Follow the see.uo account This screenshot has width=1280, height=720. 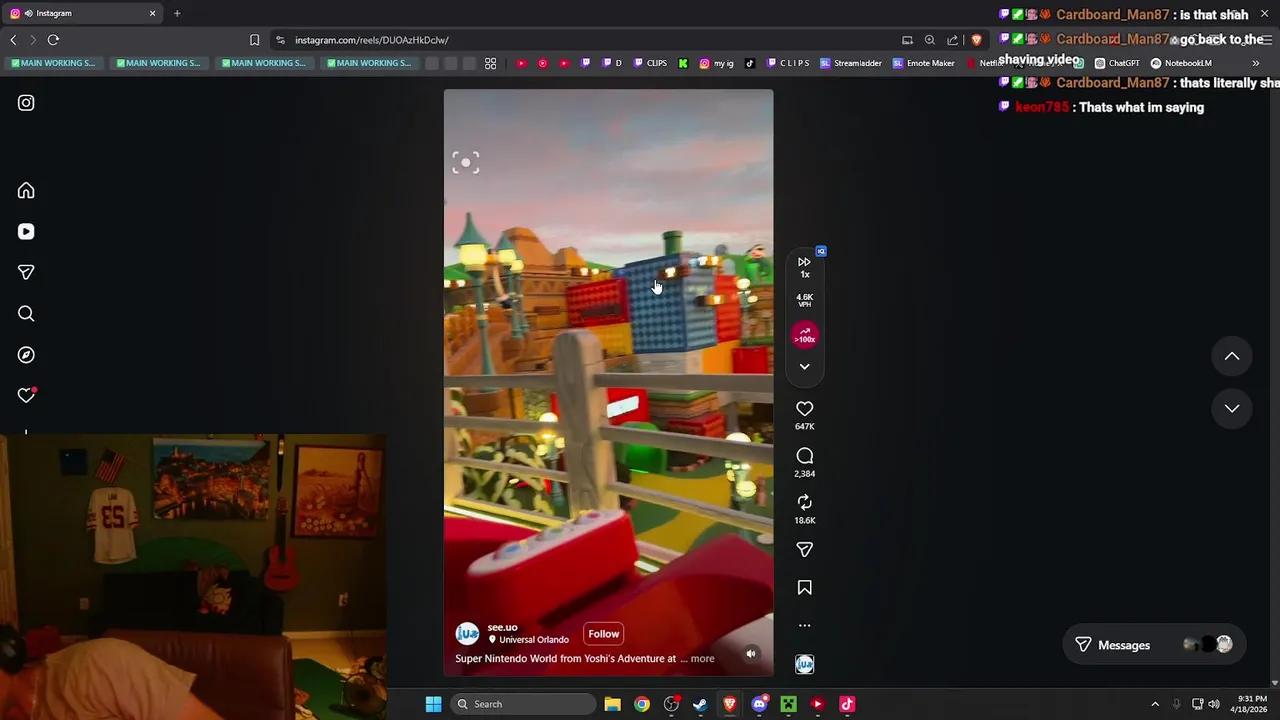click(603, 633)
